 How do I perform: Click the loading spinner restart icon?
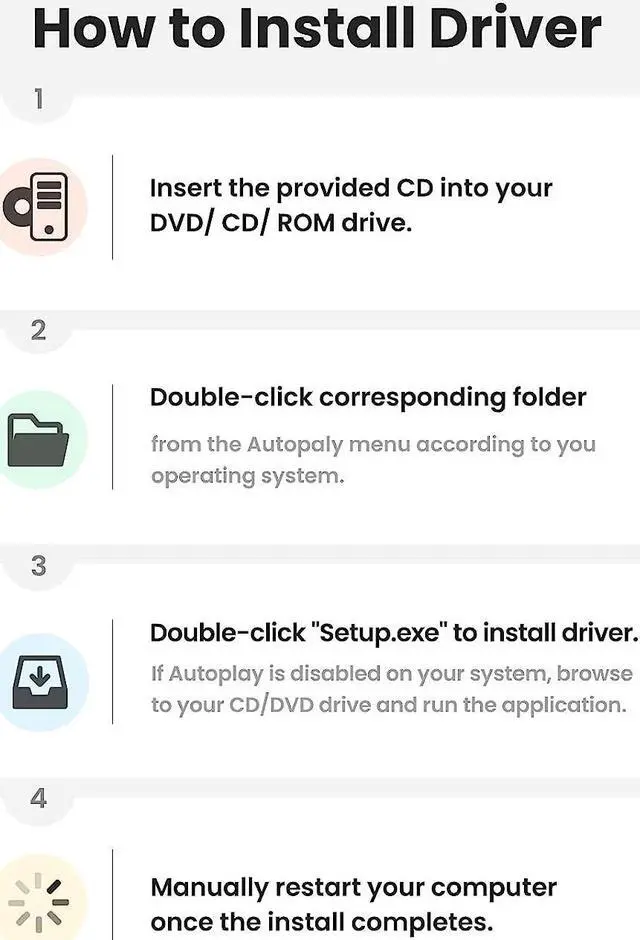(42, 899)
